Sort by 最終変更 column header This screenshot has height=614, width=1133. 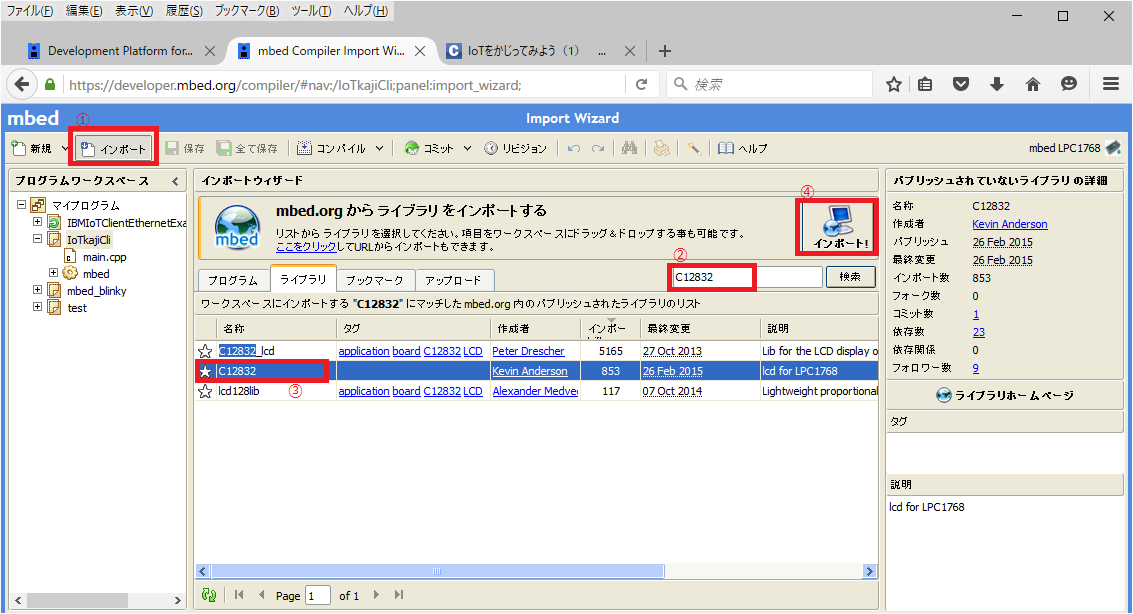(x=699, y=329)
